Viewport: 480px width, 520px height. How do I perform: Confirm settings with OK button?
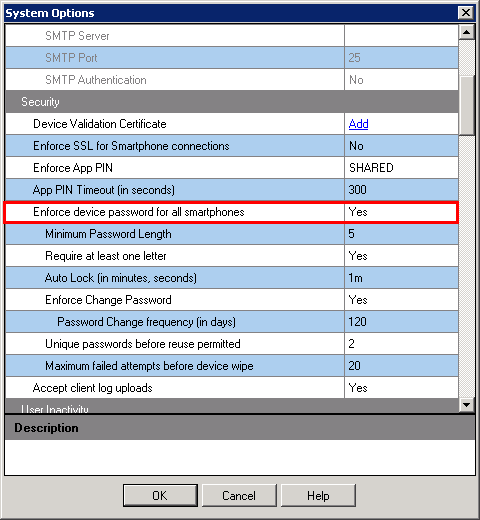pyautogui.click(x=160, y=495)
